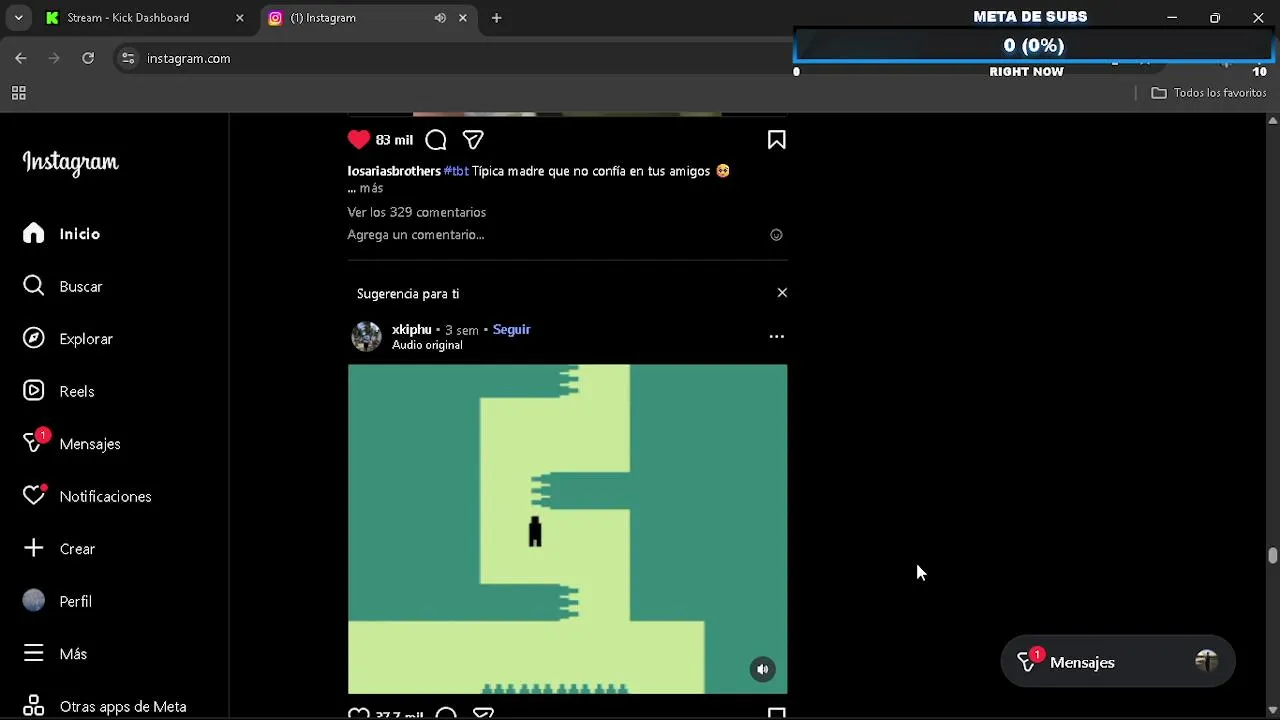Image resolution: width=1280 pixels, height=720 pixels.
Task: Go to Inicio home icon
Action: (34, 233)
